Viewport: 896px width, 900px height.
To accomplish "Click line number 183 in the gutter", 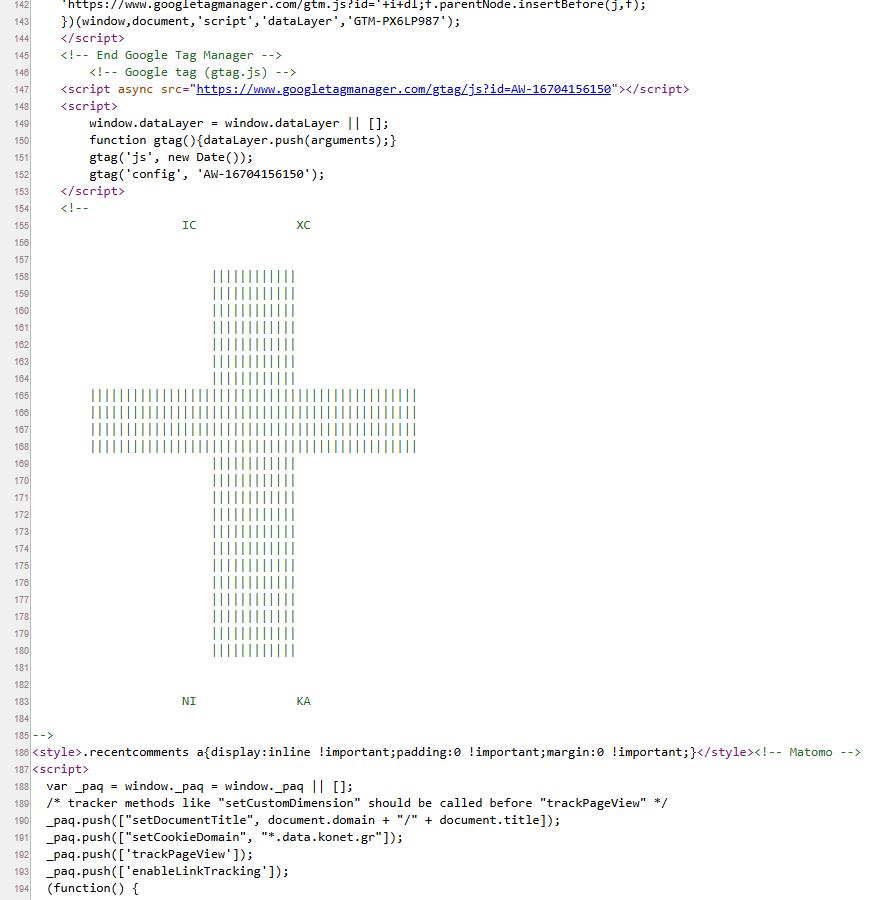I will point(22,701).
